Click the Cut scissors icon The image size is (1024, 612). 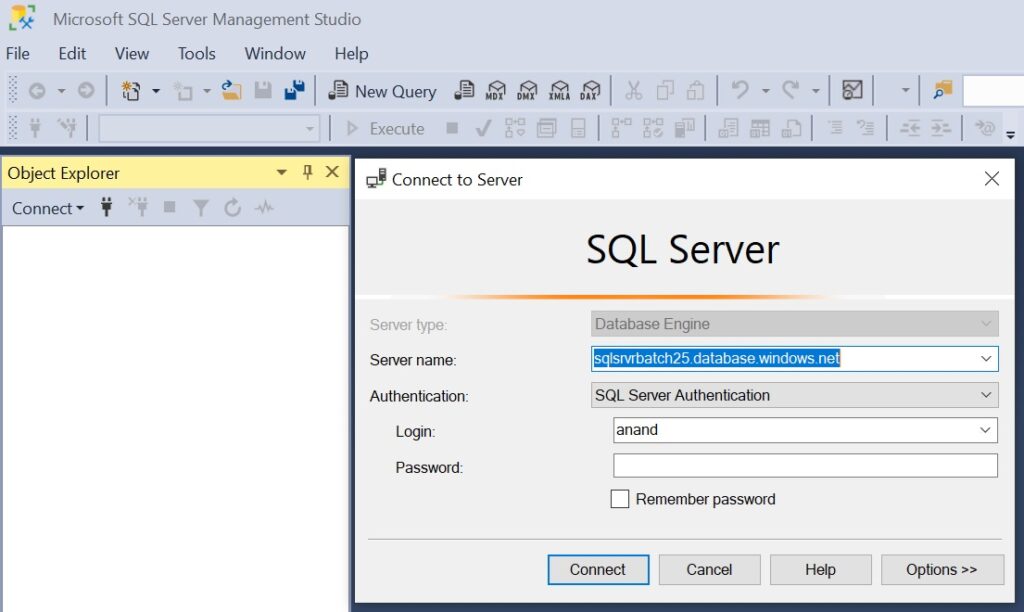point(633,91)
